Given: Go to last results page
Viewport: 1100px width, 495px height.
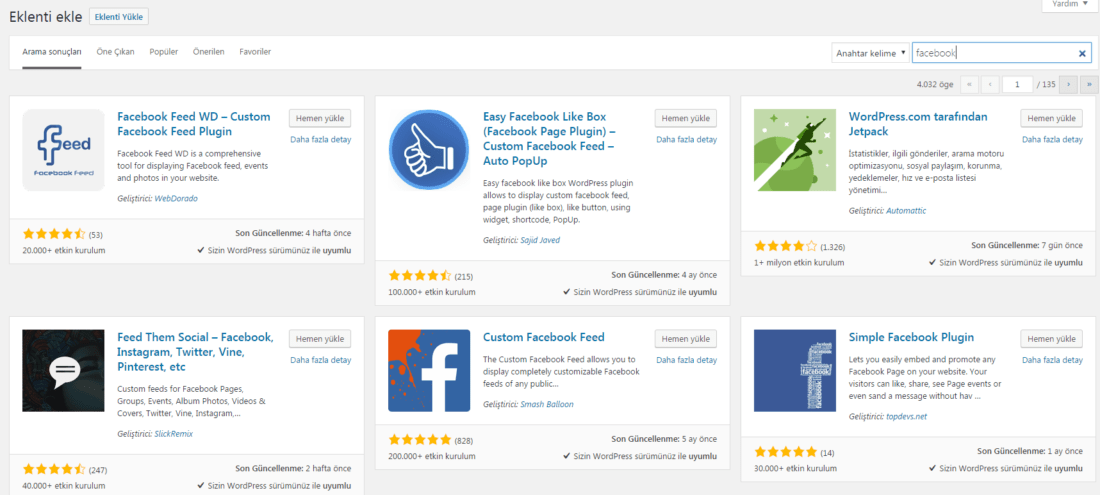Looking at the screenshot, I should click(1089, 84).
